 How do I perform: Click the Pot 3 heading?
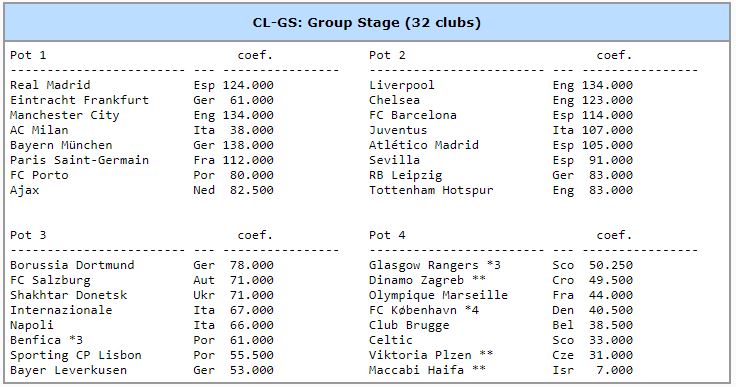coord(28,235)
